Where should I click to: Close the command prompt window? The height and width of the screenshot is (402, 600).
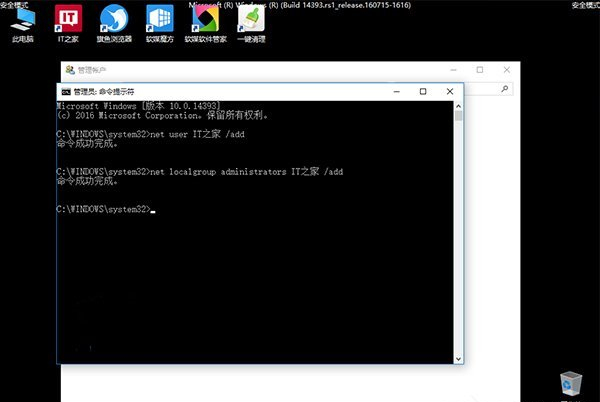click(450, 91)
